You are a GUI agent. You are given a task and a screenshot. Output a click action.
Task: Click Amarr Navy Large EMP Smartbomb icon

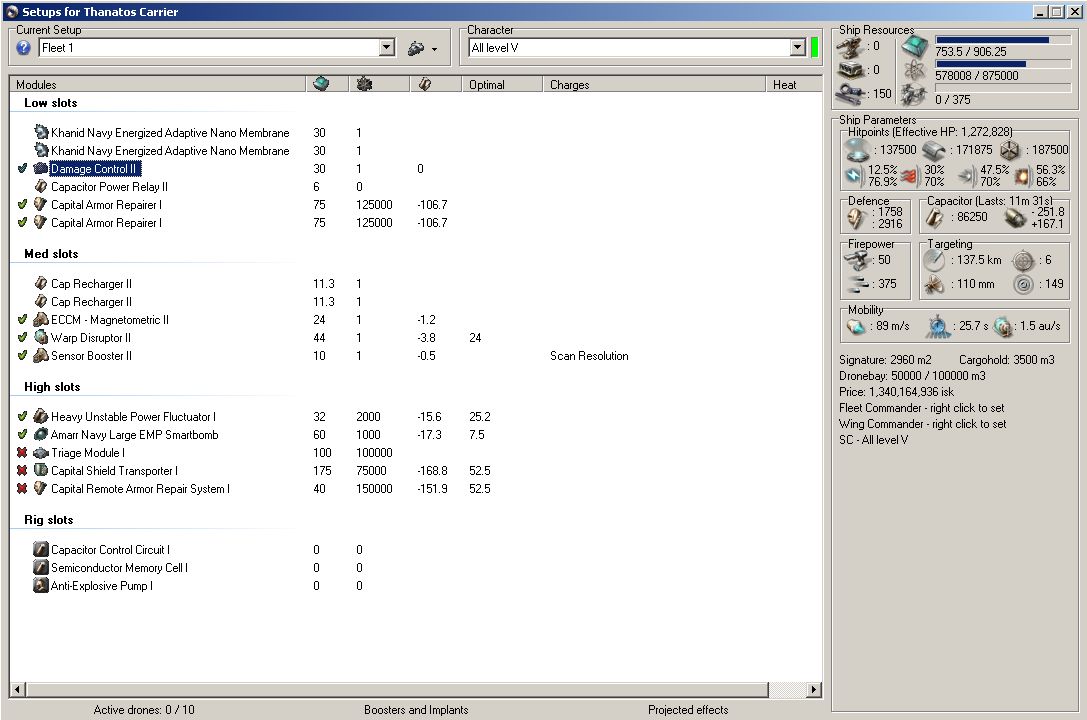click(x=41, y=434)
